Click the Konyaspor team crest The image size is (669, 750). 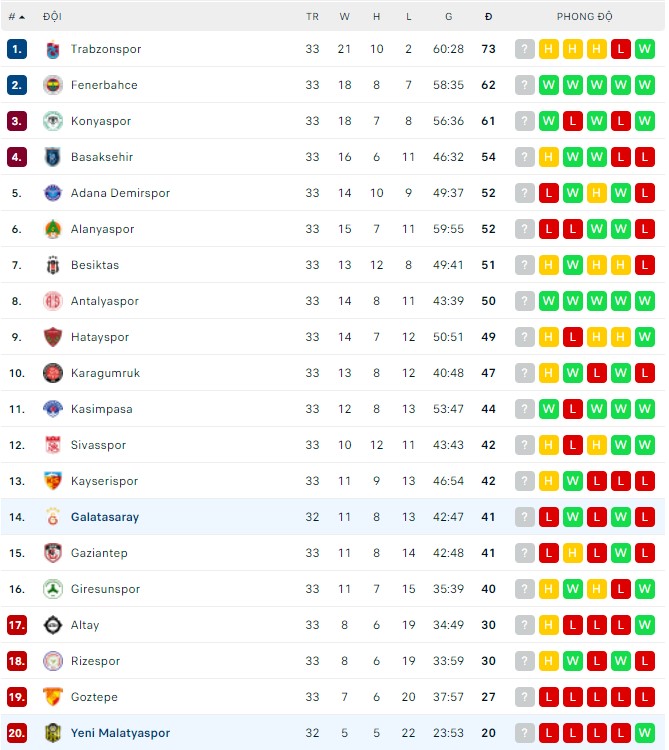53,121
